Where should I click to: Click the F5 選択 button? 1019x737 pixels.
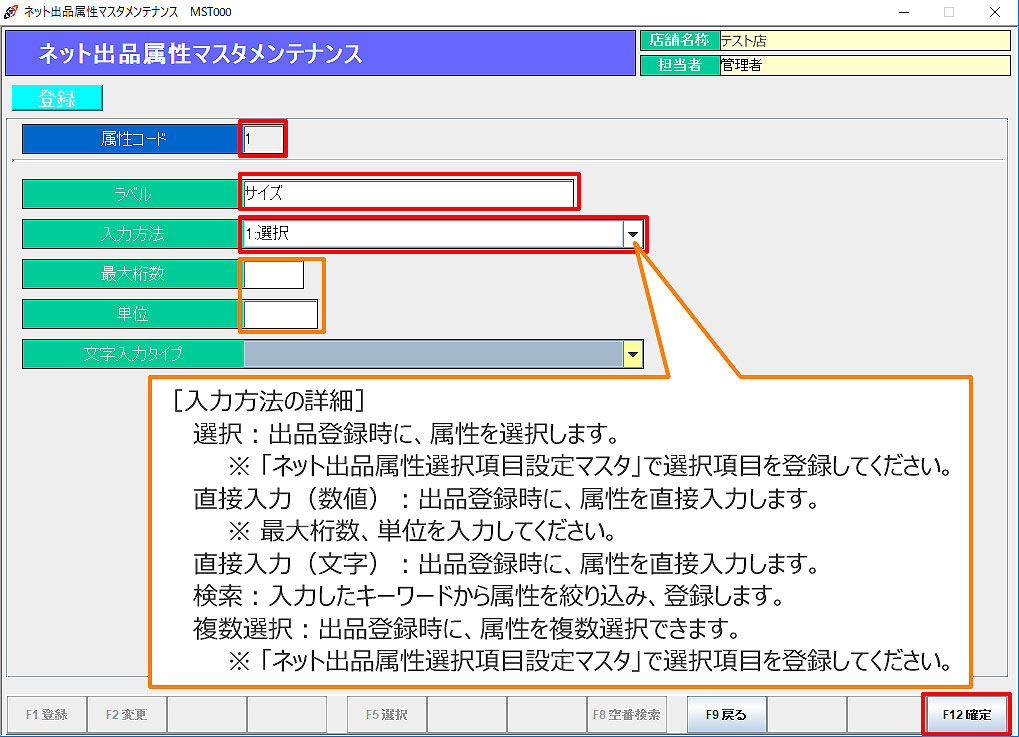coord(387,714)
